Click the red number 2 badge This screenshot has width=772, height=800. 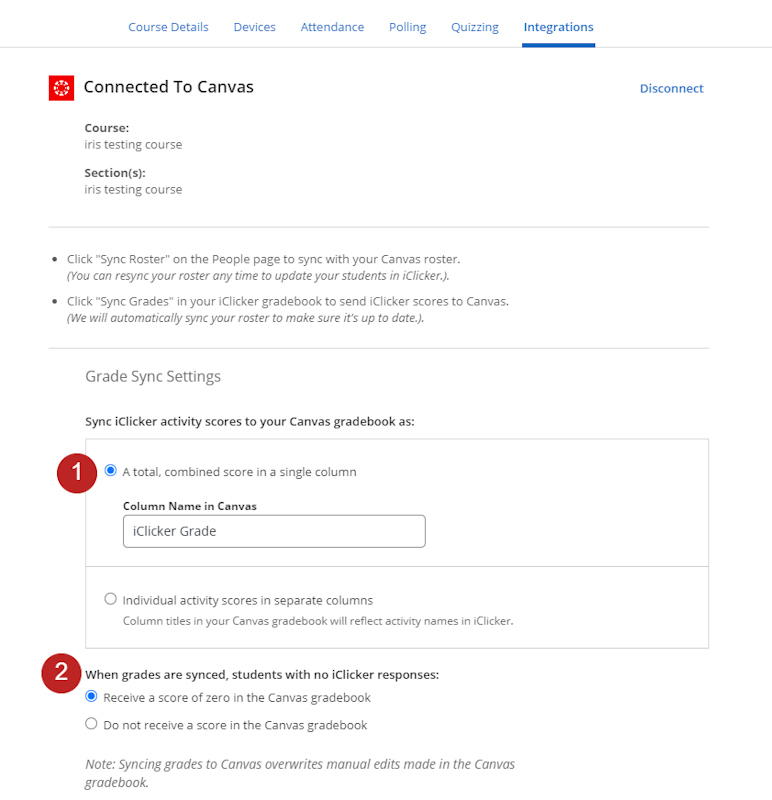[x=61, y=673]
